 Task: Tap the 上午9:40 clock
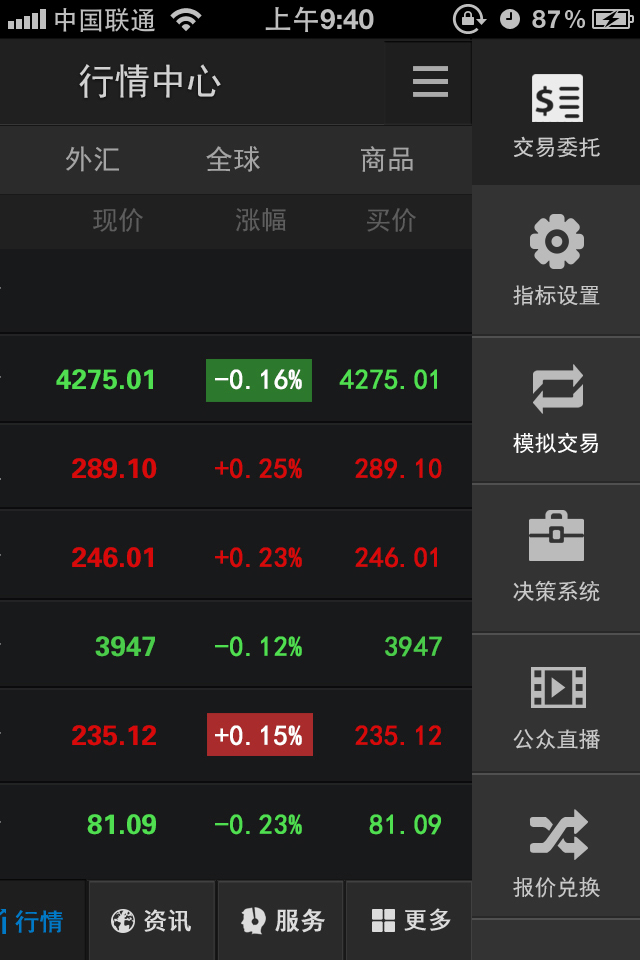(319, 20)
